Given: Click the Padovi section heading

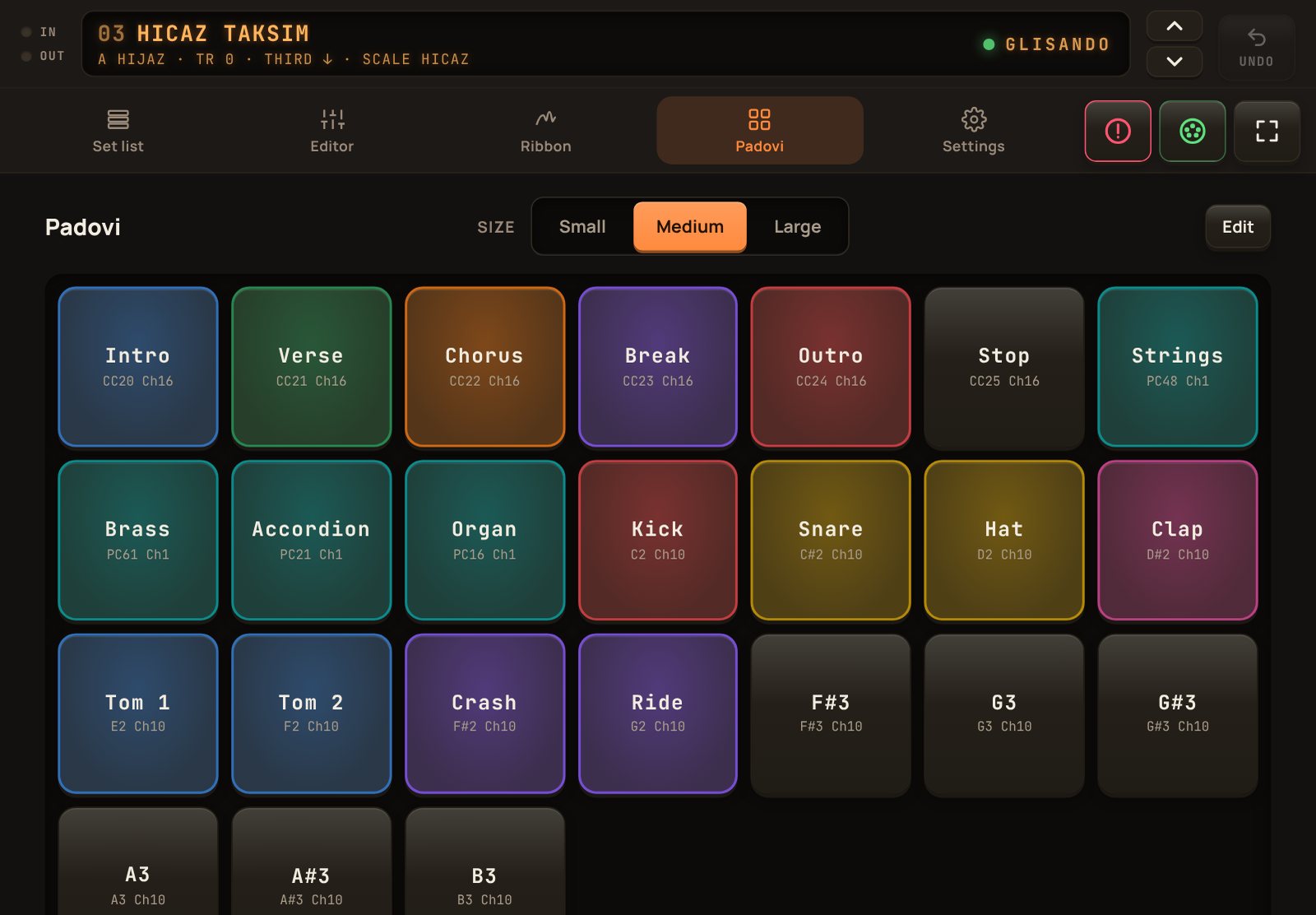Looking at the screenshot, I should [83, 227].
